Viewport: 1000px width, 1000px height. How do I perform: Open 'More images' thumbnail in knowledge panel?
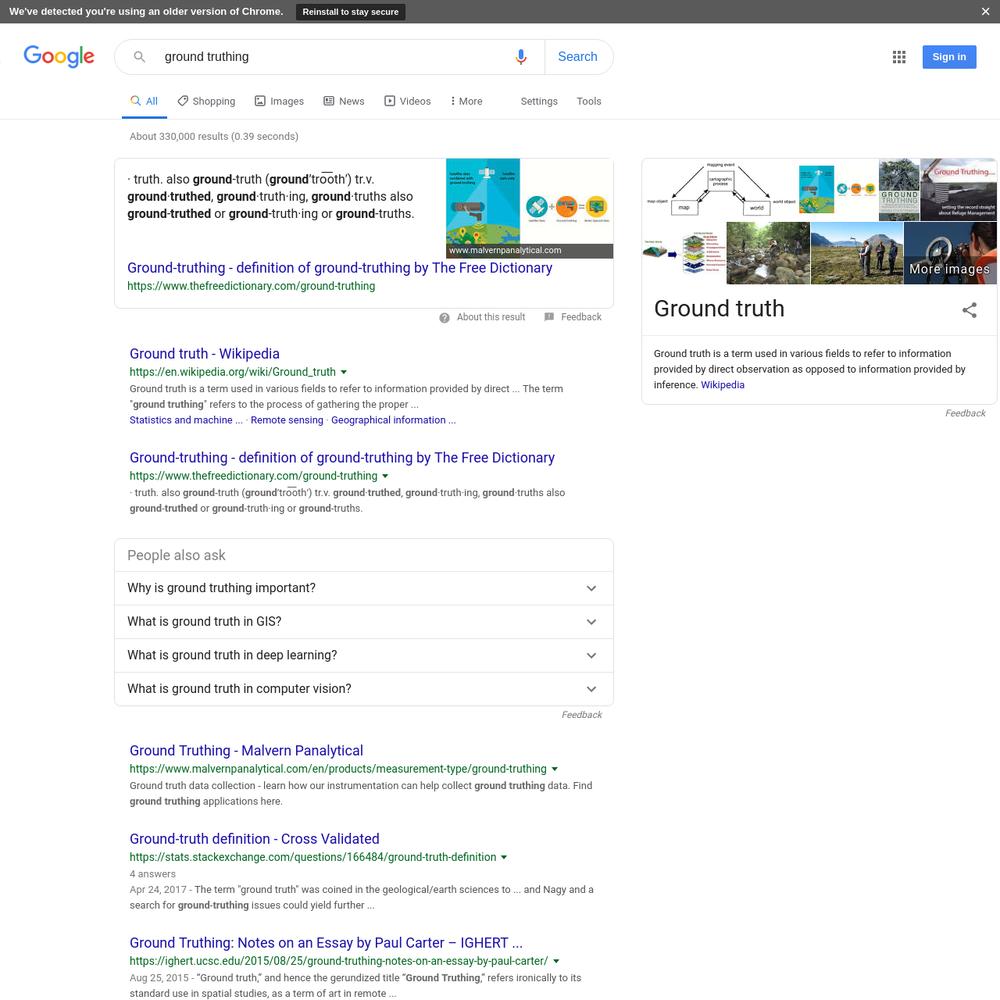tap(950, 253)
